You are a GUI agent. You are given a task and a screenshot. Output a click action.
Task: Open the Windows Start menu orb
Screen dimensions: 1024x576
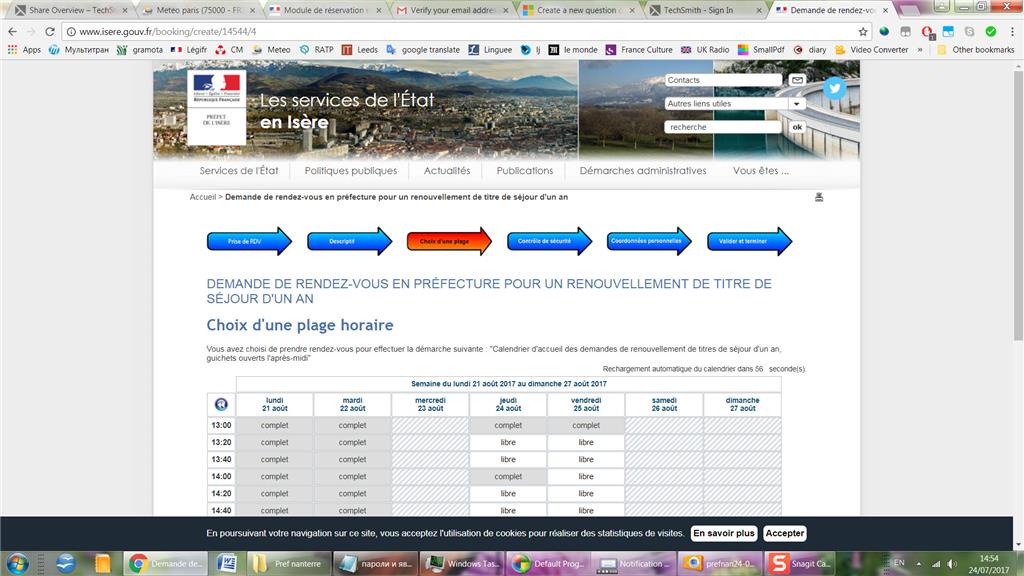click(18, 563)
